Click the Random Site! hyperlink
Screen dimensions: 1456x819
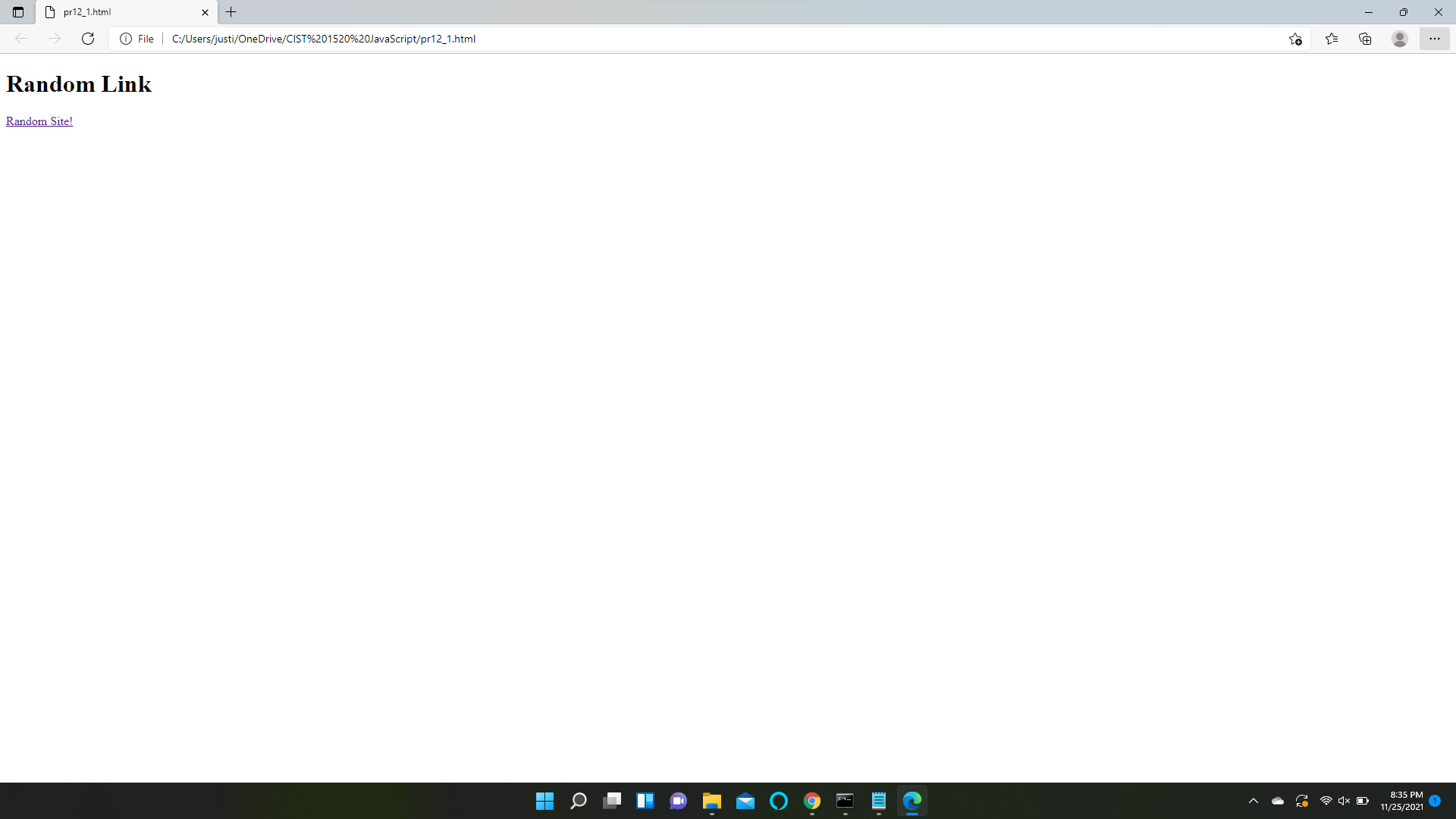pyautogui.click(x=39, y=121)
